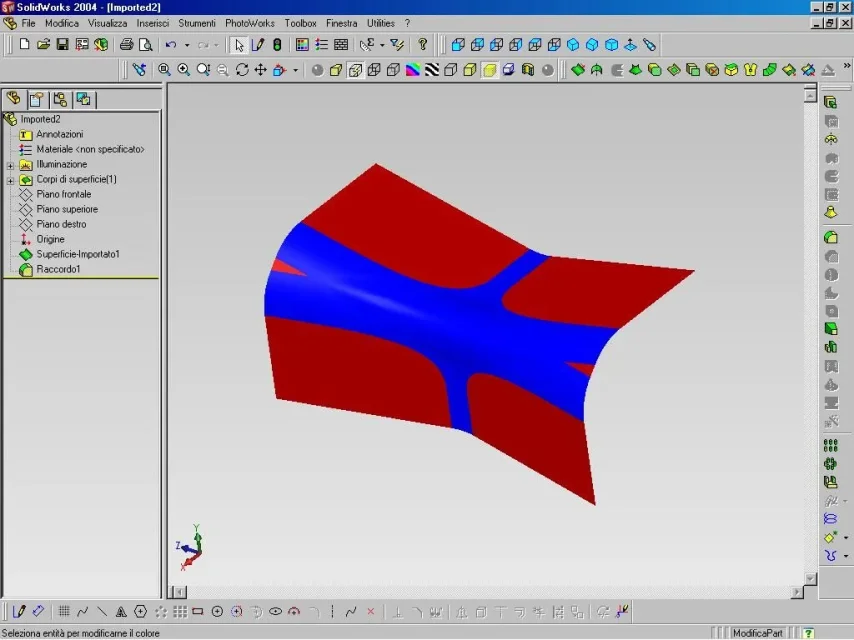Switch to the ConfigurationManager tab
Image resolution: width=854 pixels, height=640 pixels.
click(x=60, y=100)
